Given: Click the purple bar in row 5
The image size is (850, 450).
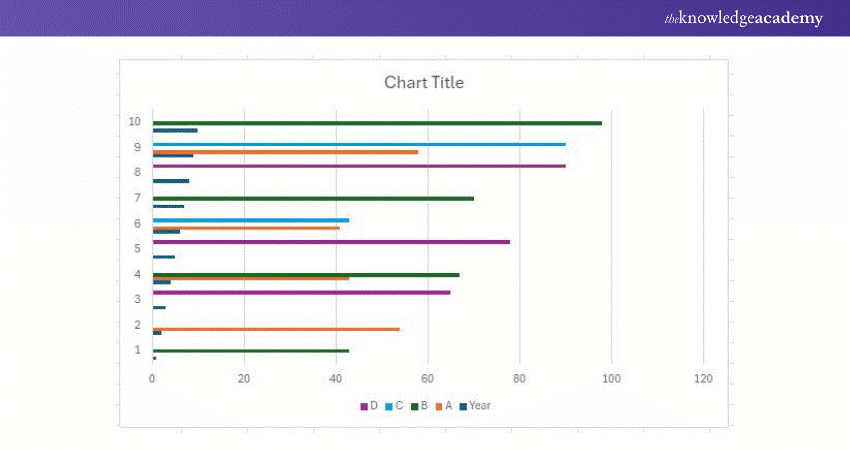Looking at the screenshot, I should [330, 242].
